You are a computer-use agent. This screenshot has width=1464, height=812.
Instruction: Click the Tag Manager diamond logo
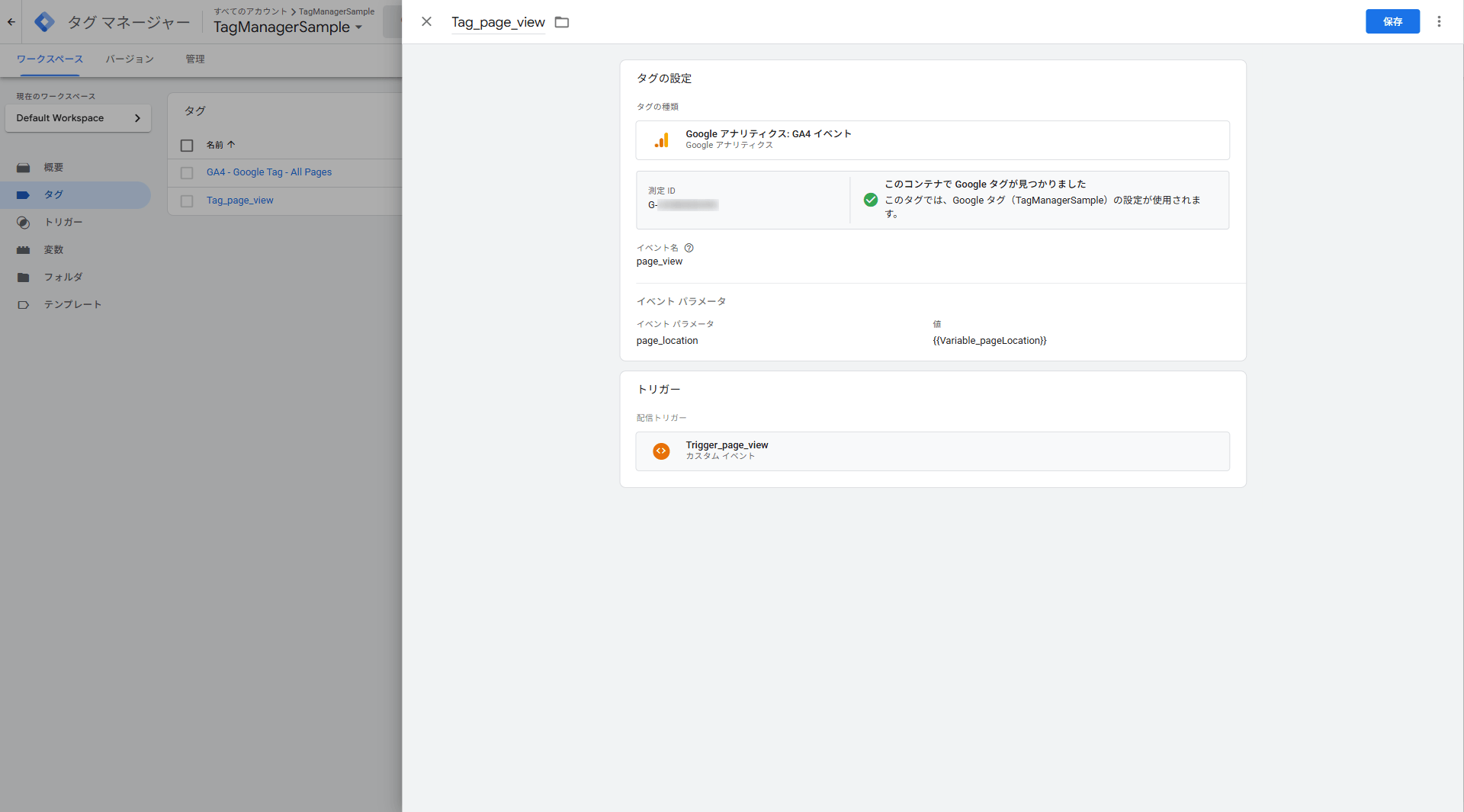click(44, 22)
